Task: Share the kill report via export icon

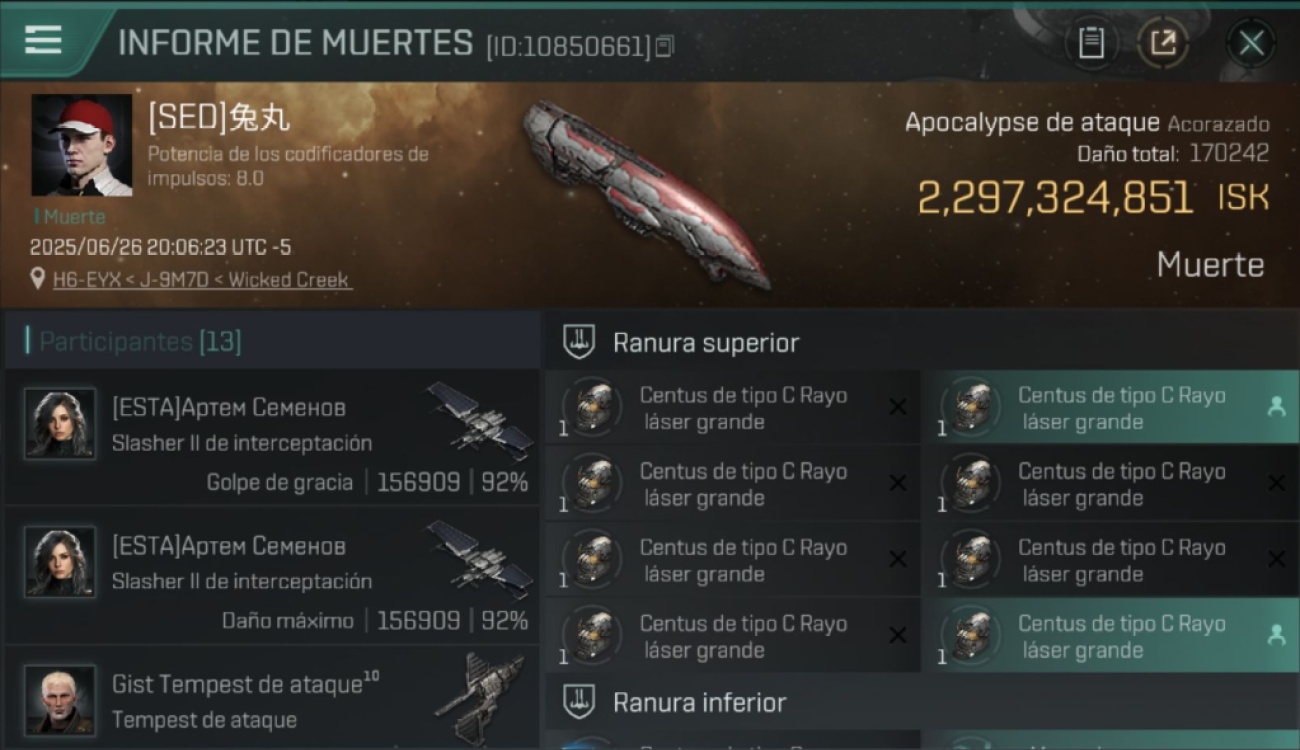Action: [1162, 43]
